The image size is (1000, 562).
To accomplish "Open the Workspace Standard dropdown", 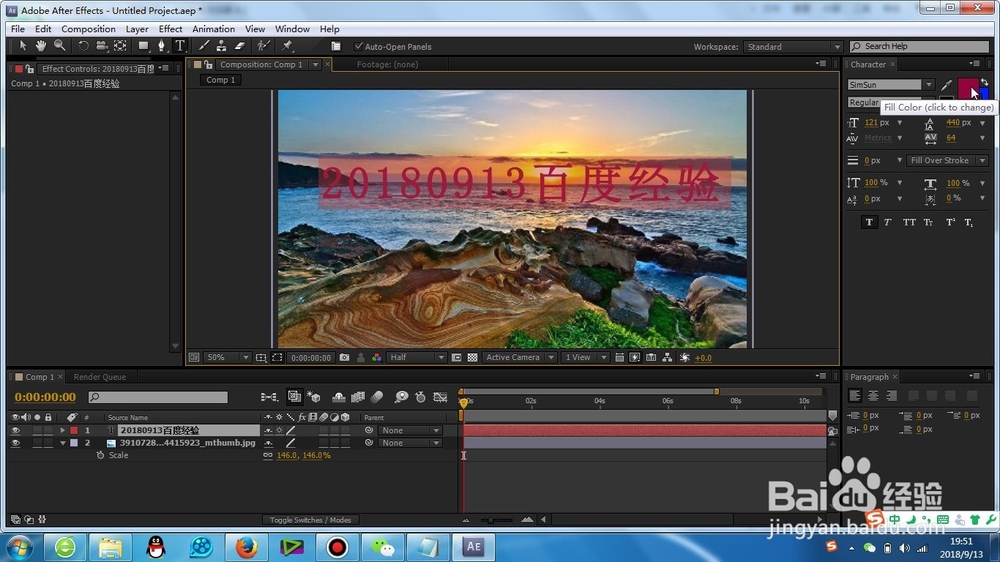I will click(792, 47).
